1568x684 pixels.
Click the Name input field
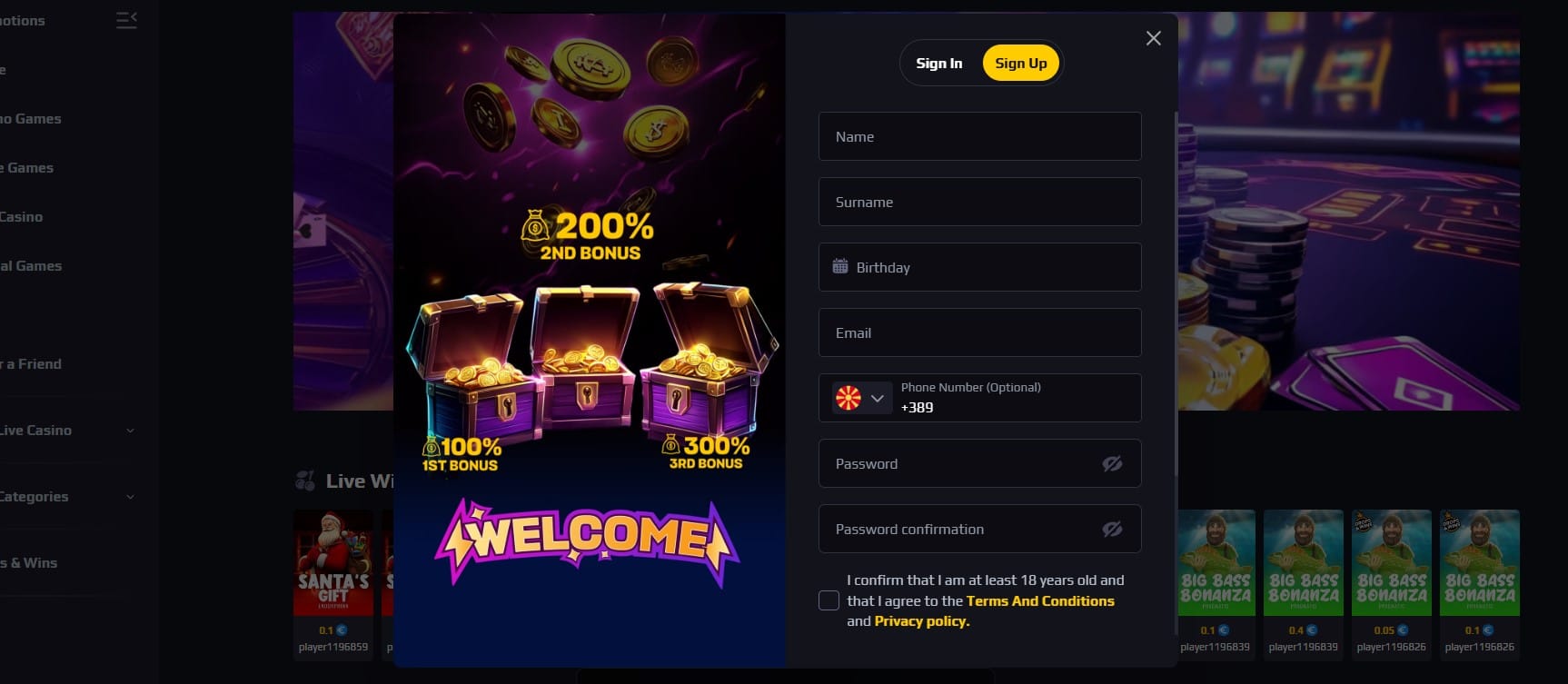(x=979, y=136)
